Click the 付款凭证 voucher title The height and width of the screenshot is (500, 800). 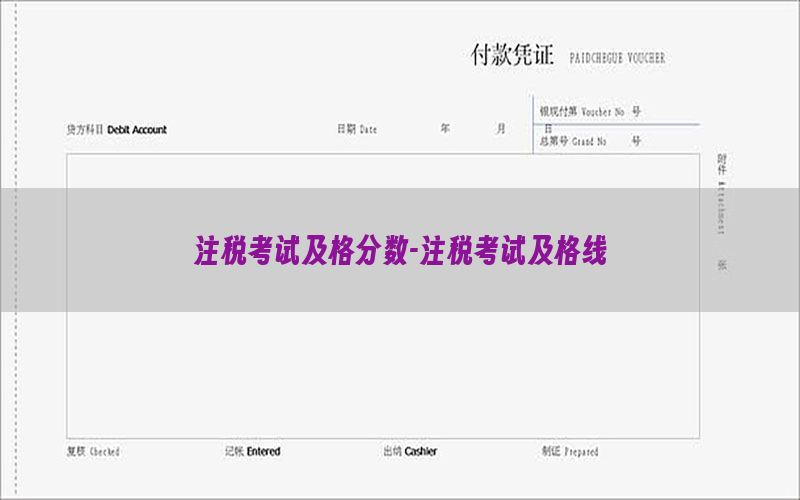(512, 55)
